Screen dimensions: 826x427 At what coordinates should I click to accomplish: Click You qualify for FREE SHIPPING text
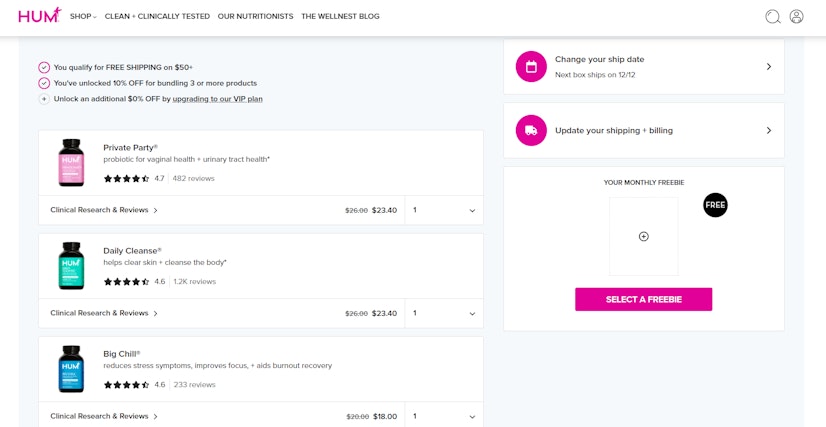coord(123,67)
